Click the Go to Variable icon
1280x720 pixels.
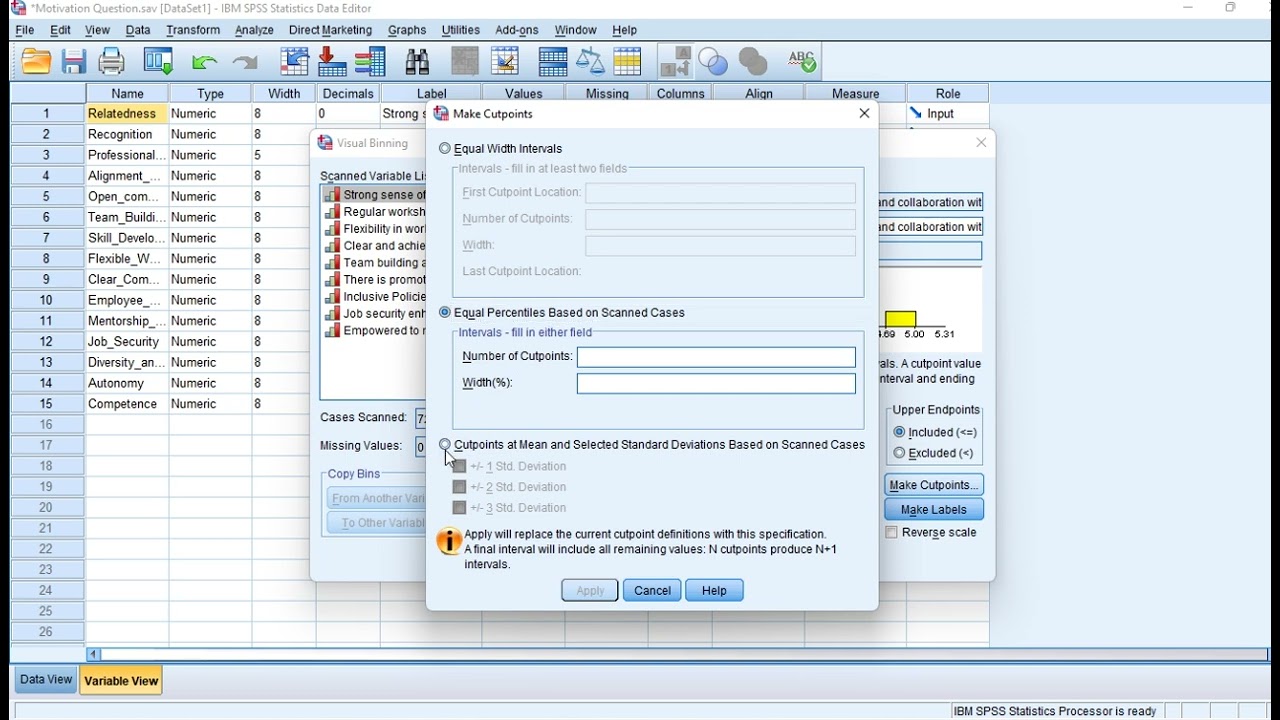point(332,62)
